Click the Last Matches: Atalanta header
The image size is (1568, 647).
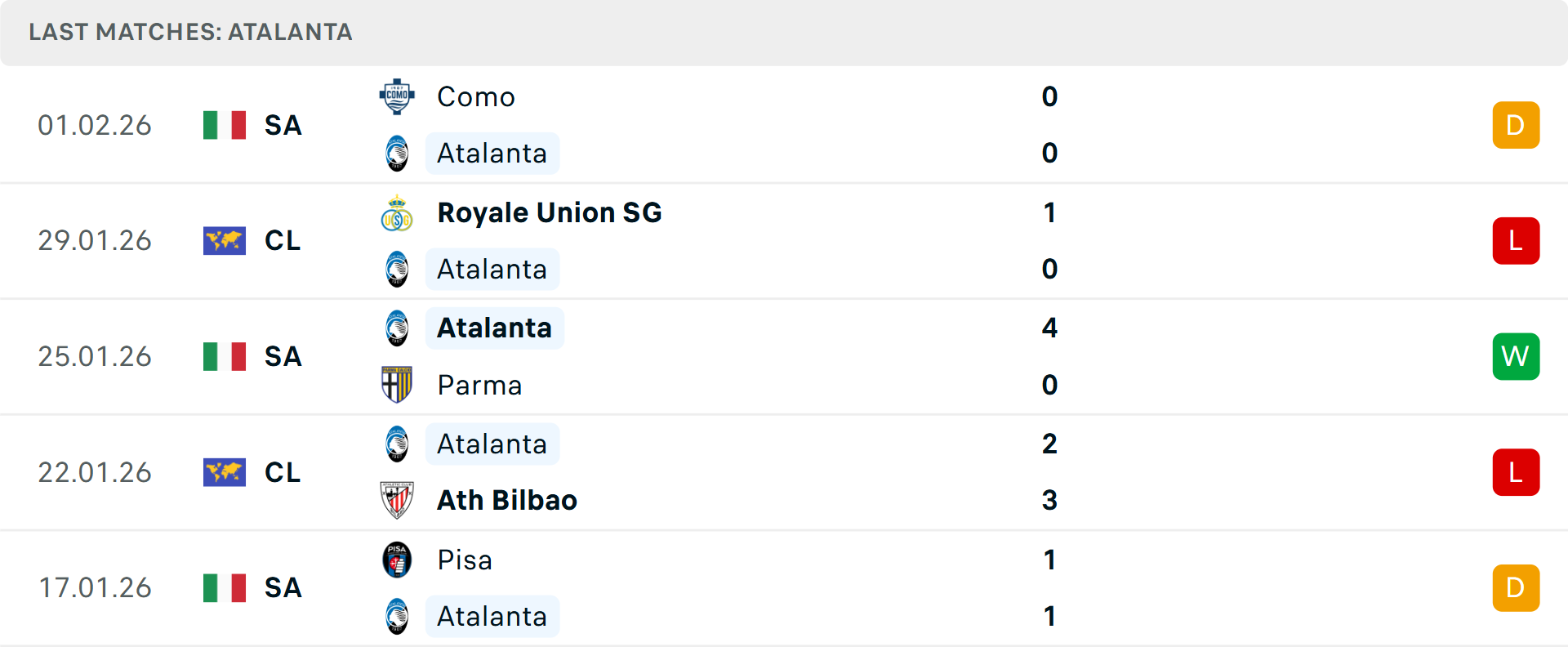[x=190, y=32]
